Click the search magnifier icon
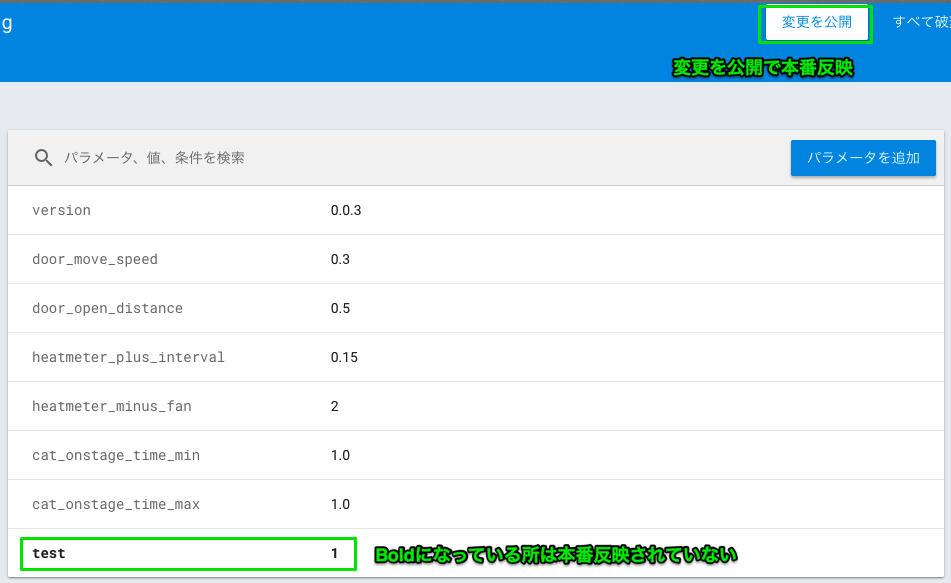 [43, 158]
